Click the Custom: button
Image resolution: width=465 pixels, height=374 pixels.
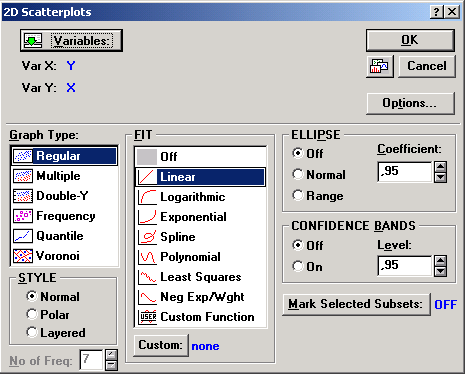click(x=161, y=345)
